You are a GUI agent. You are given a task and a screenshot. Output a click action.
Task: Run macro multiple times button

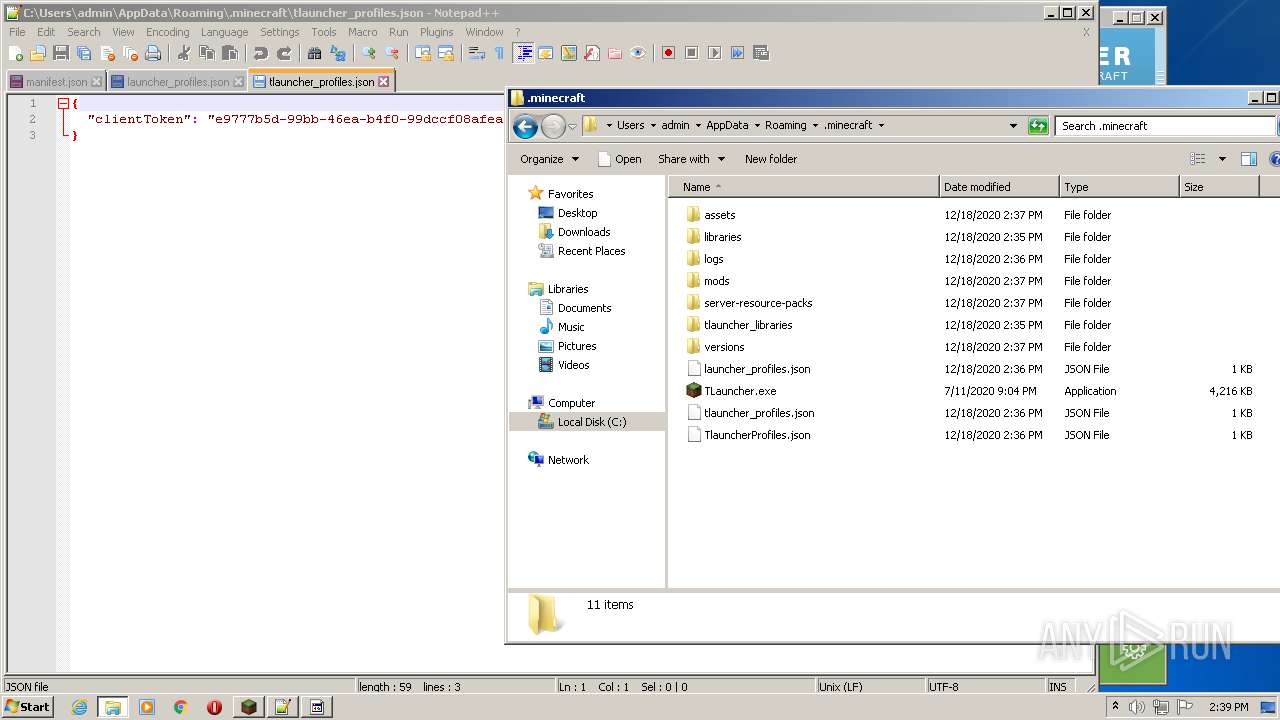point(737,53)
